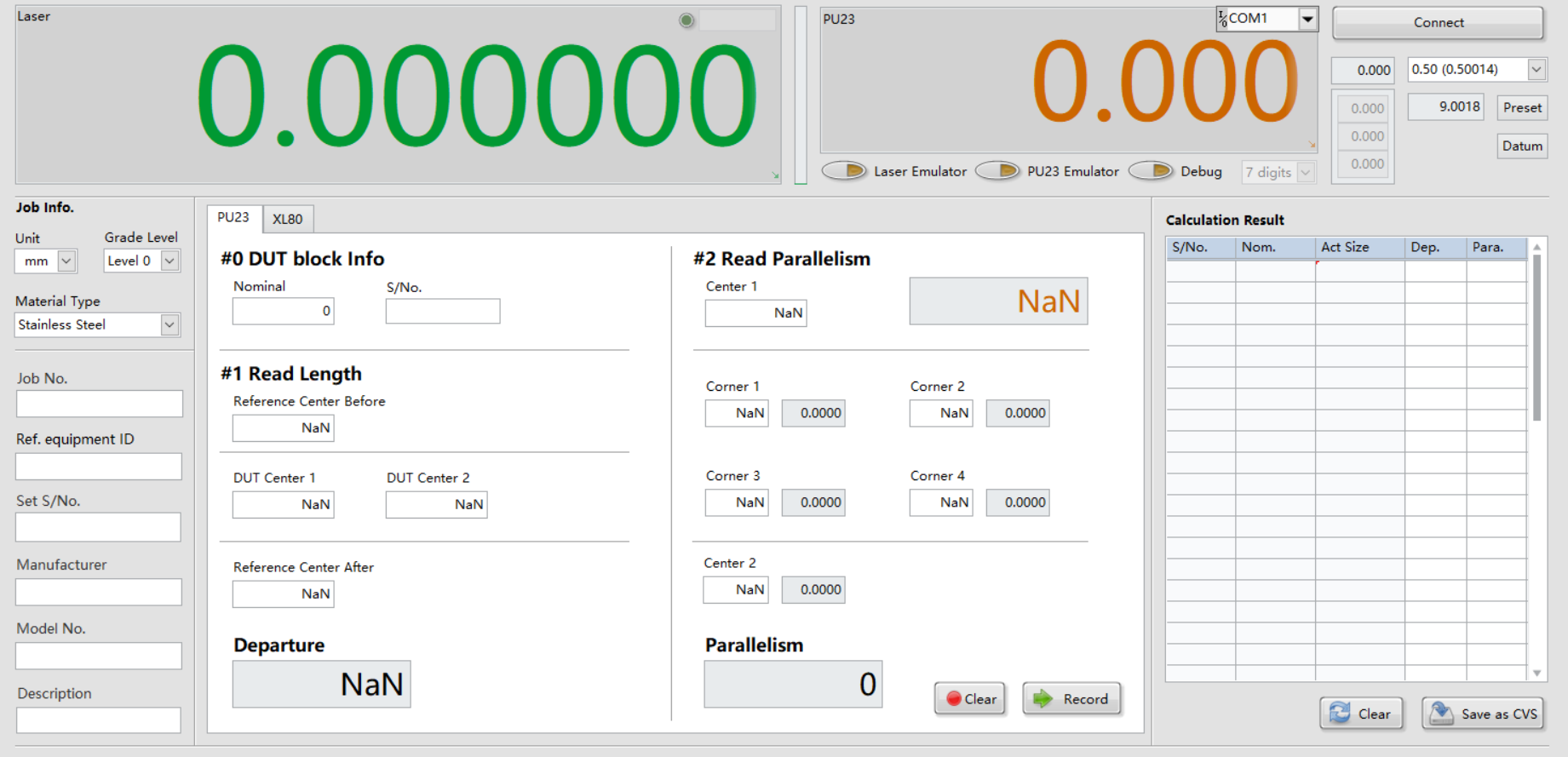Image resolution: width=1568 pixels, height=757 pixels.
Task: Switch to the XL80 tab
Action: click(x=288, y=219)
